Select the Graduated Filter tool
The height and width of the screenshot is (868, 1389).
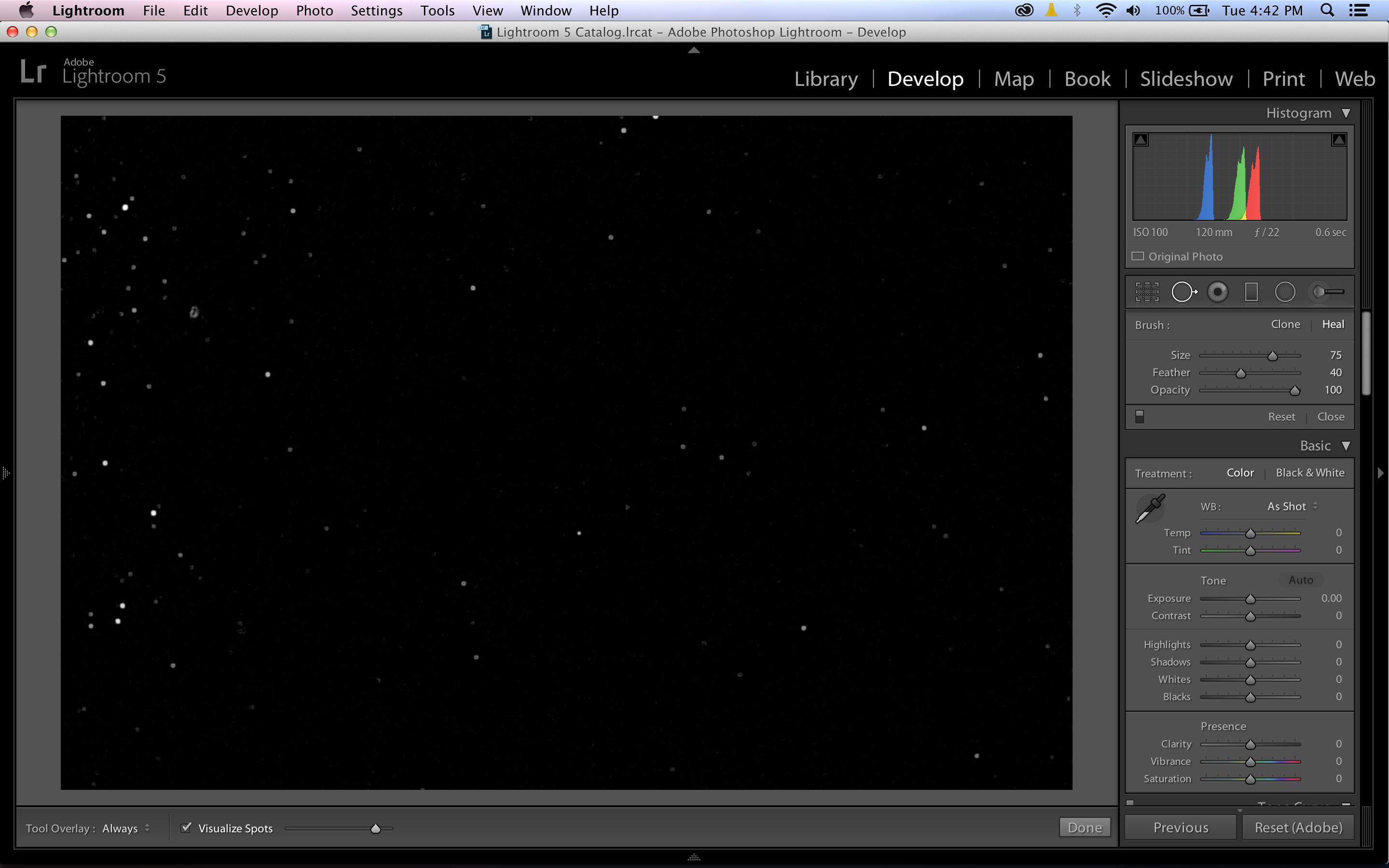1251,291
